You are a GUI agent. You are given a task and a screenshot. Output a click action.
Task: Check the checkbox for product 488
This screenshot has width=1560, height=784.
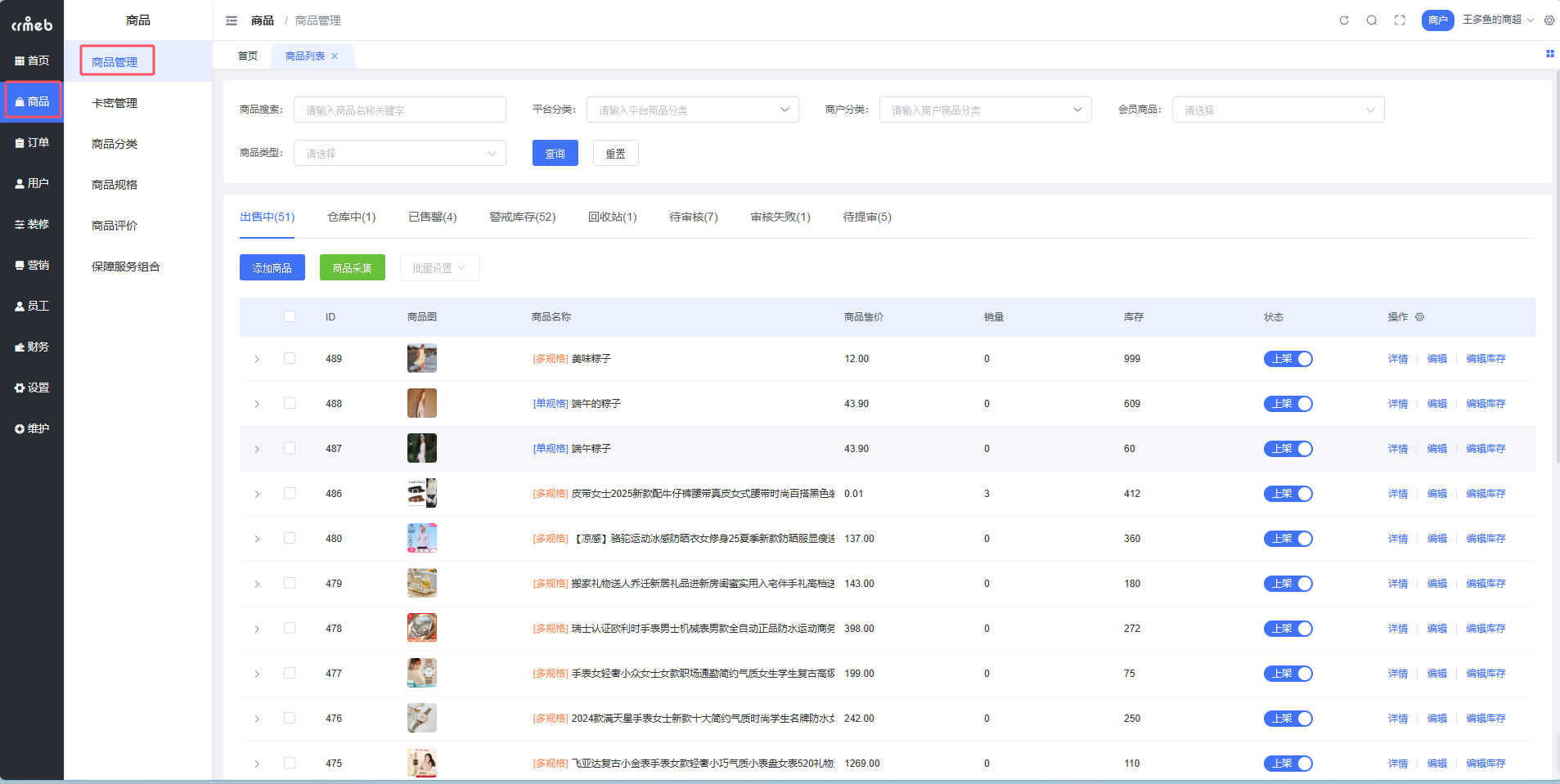point(290,403)
